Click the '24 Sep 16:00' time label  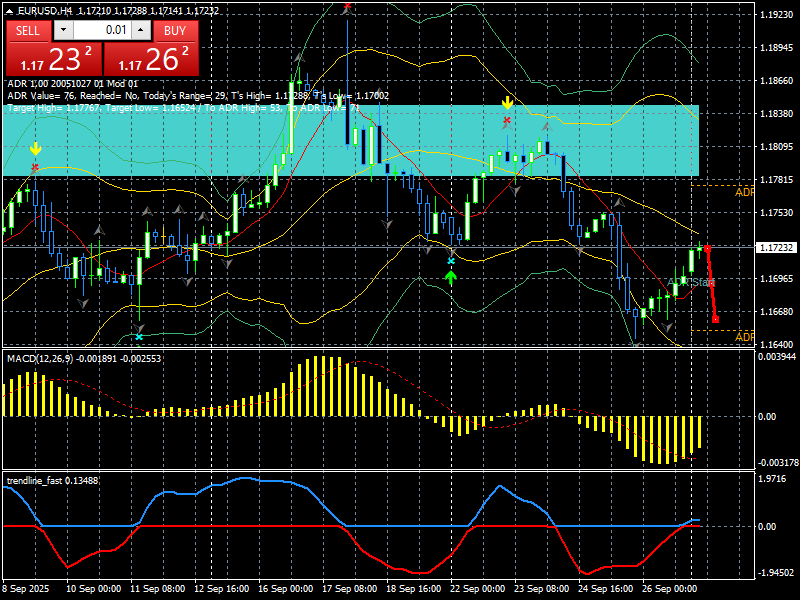[x=606, y=588]
